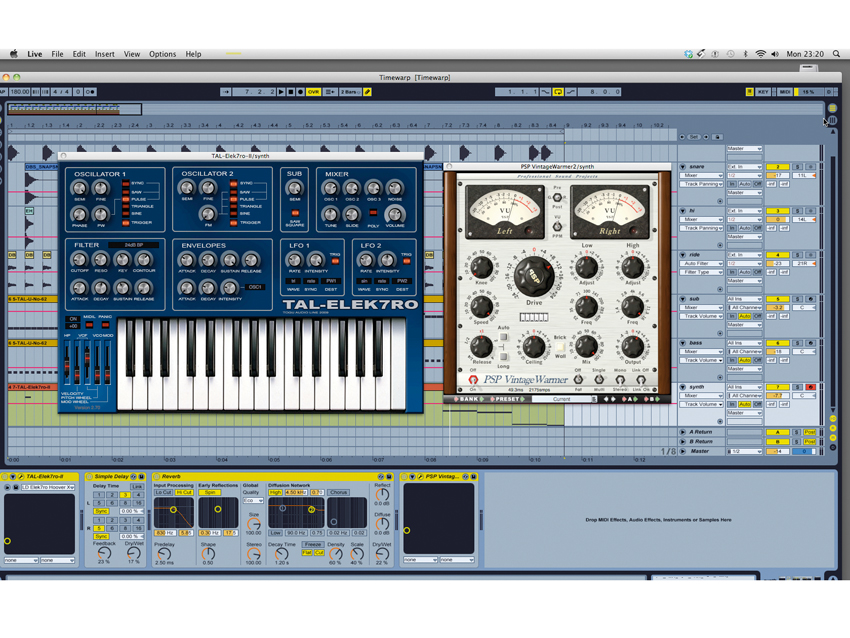Open the Options menu
Viewport: 850px width, 638px height.
point(163,54)
